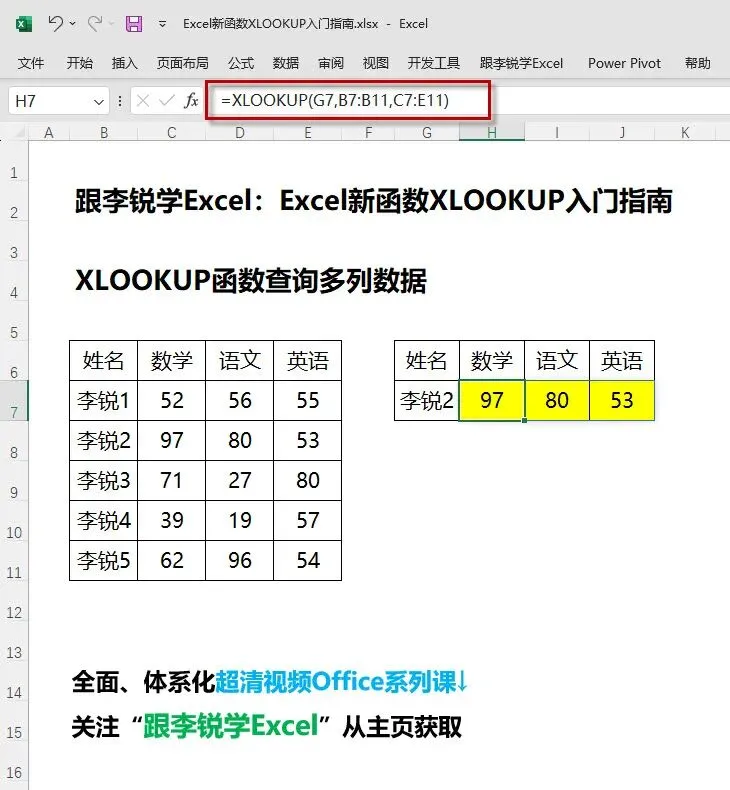Open the 公式 tab
Viewport: 730px width, 790px height.
tap(241, 63)
